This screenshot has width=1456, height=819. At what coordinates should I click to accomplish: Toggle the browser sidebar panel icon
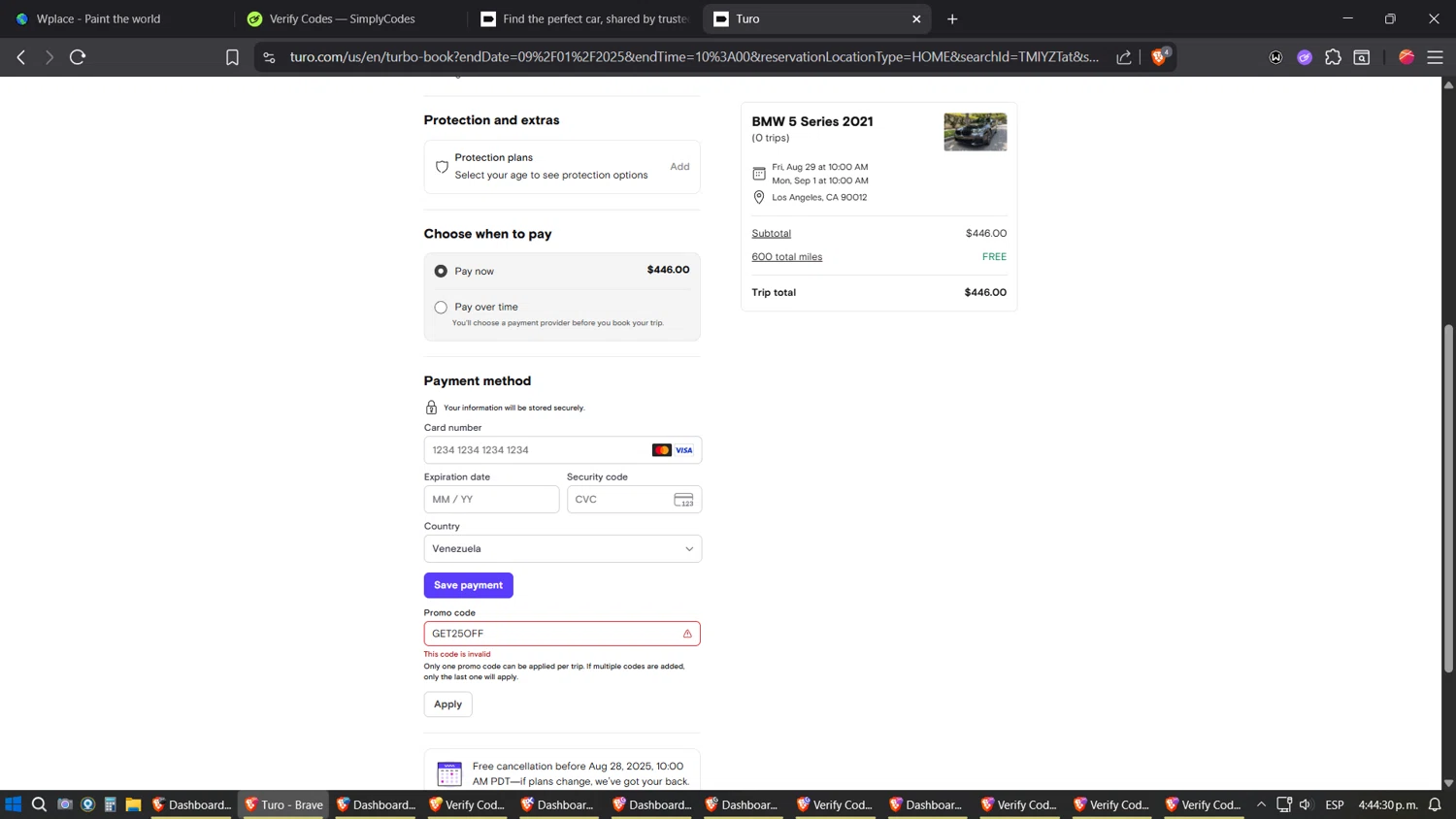[x=1362, y=57]
